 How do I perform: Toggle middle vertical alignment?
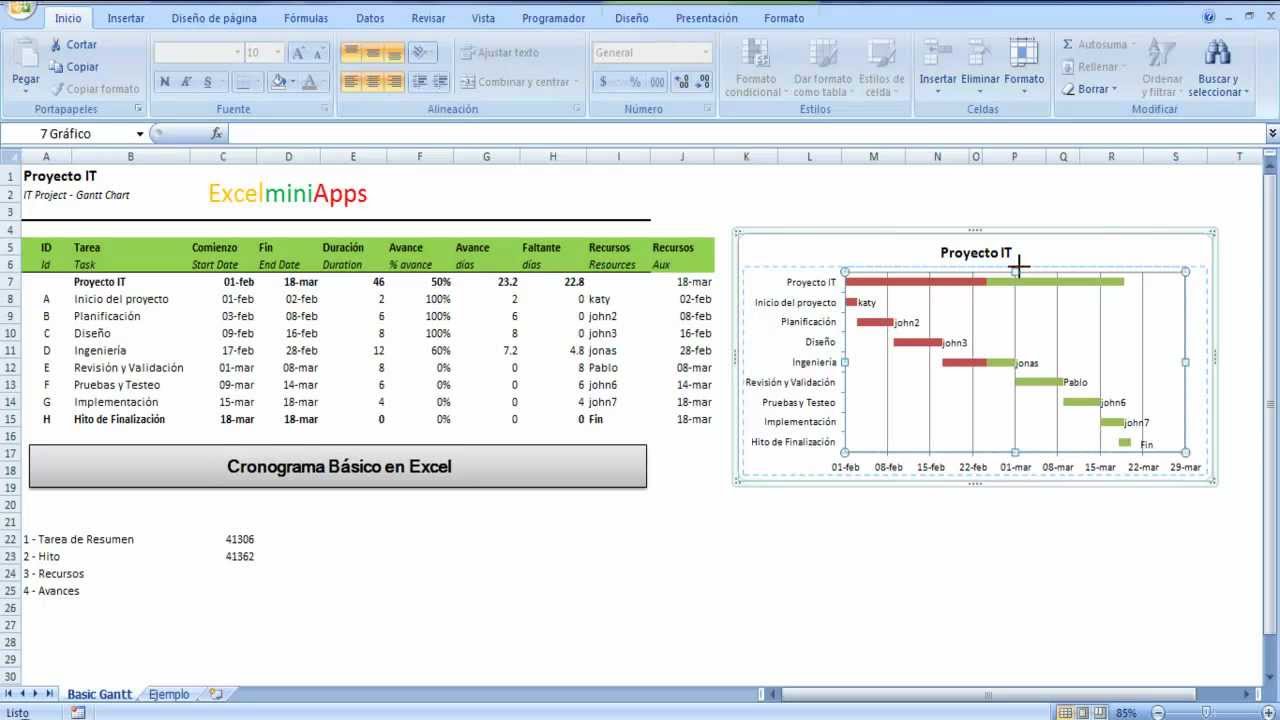373,53
